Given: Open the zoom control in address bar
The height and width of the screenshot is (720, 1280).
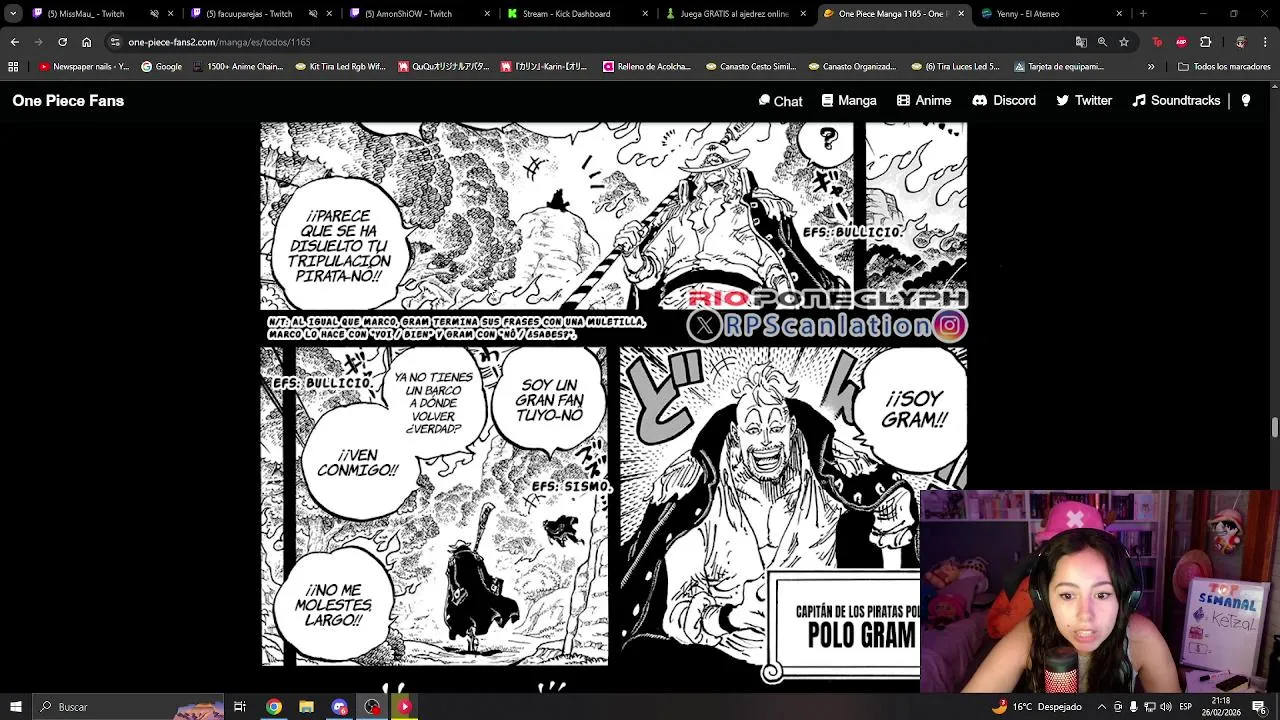Looking at the screenshot, I should (x=1102, y=42).
